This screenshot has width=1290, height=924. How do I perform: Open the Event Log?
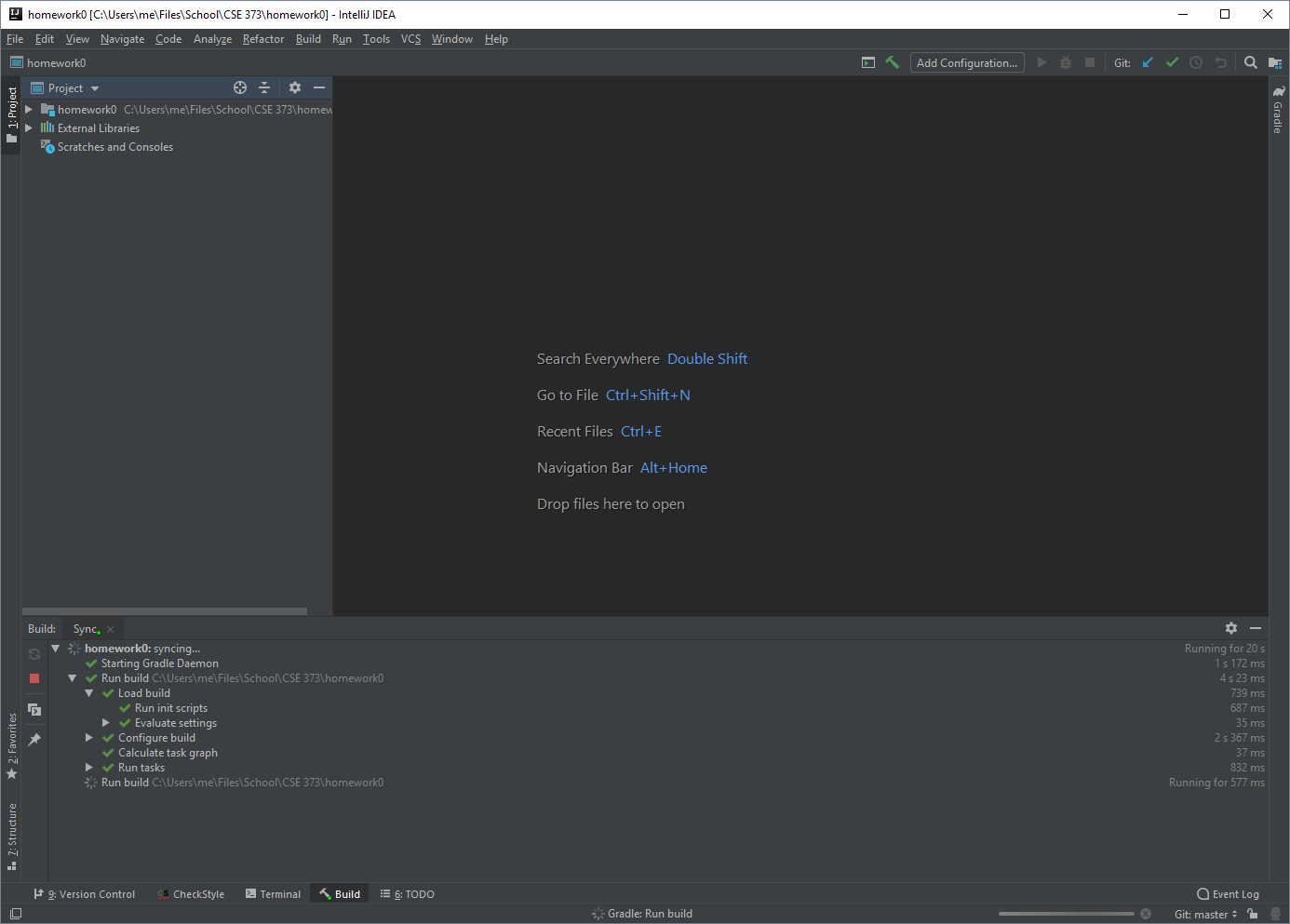point(1228,893)
